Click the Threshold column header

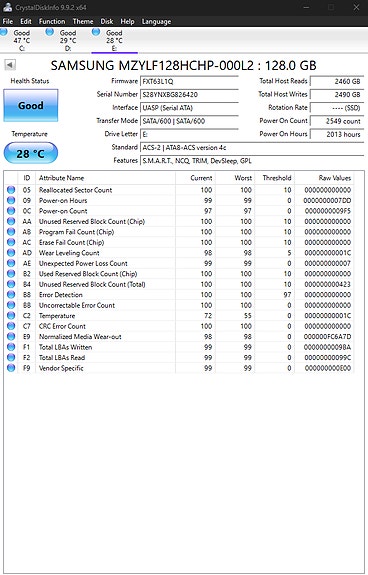(275, 178)
